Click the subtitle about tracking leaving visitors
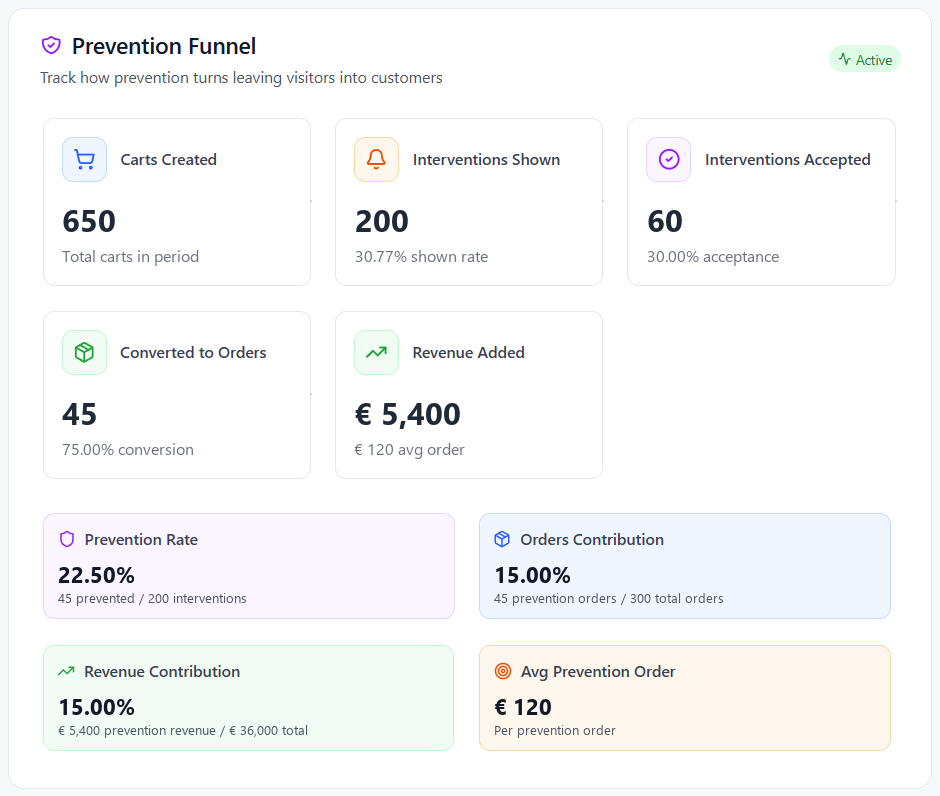Viewport: 940px width, 796px height. 241,78
